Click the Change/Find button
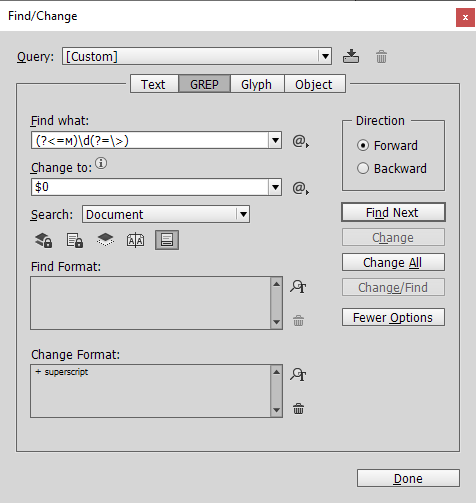This screenshot has width=476, height=503. point(393,287)
